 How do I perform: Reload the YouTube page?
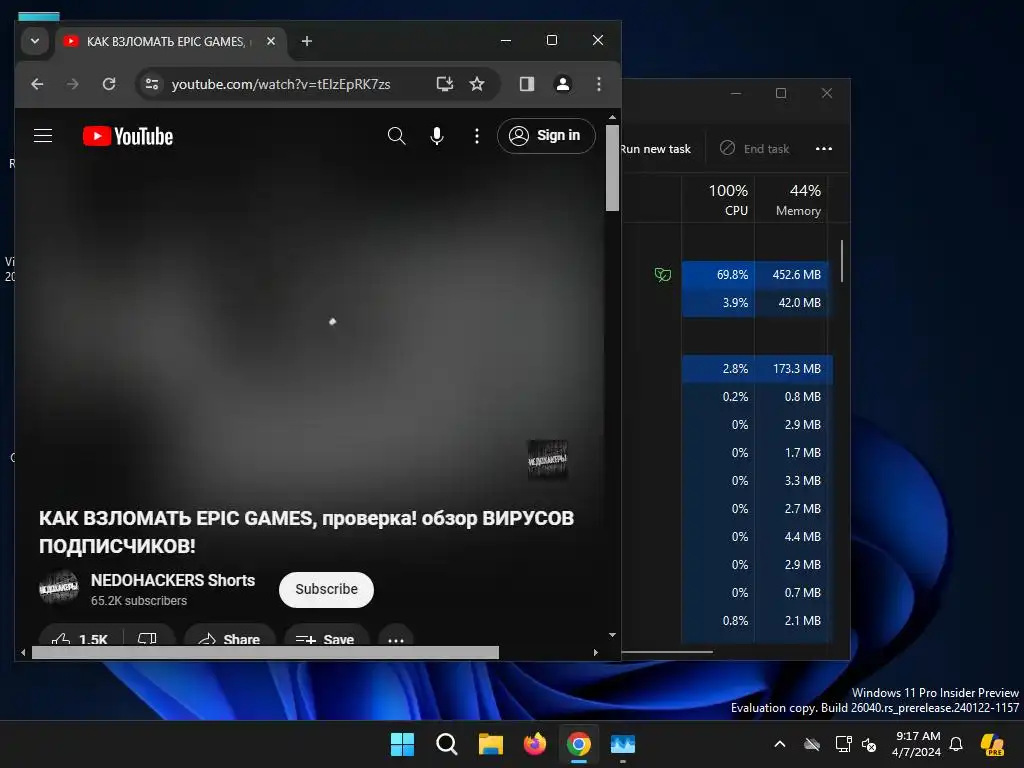pyautogui.click(x=109, y=84)
